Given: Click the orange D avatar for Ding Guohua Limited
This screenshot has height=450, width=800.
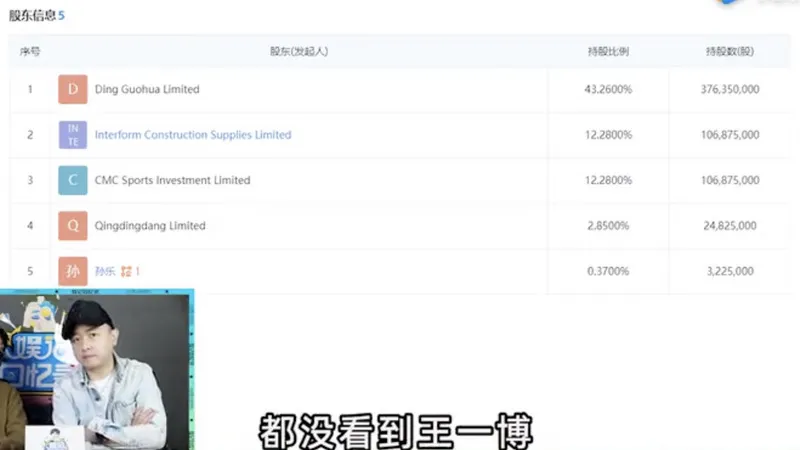Looking at the screenshot, I should 72,89.
